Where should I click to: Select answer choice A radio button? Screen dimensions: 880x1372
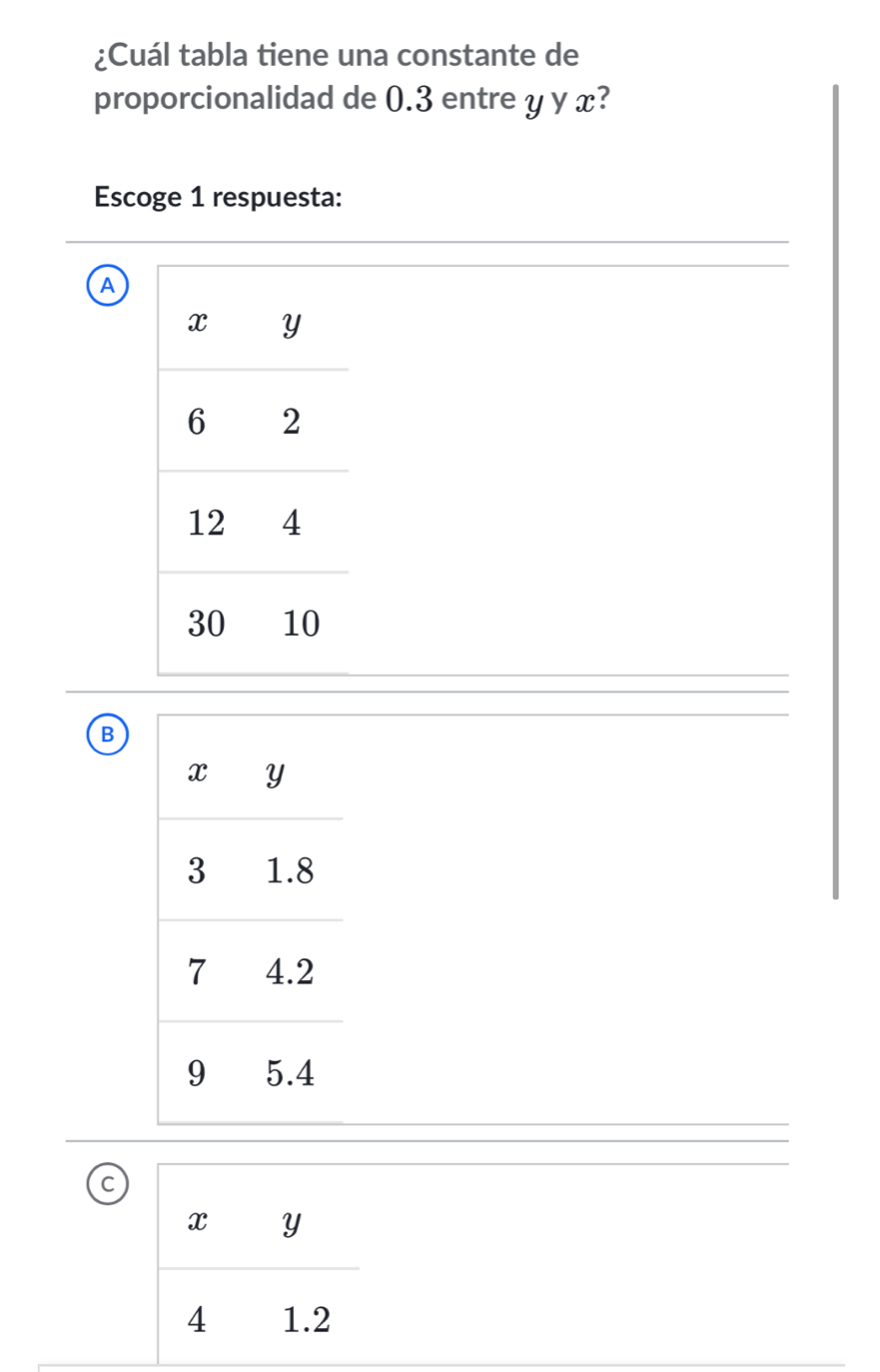click(107, 286)
